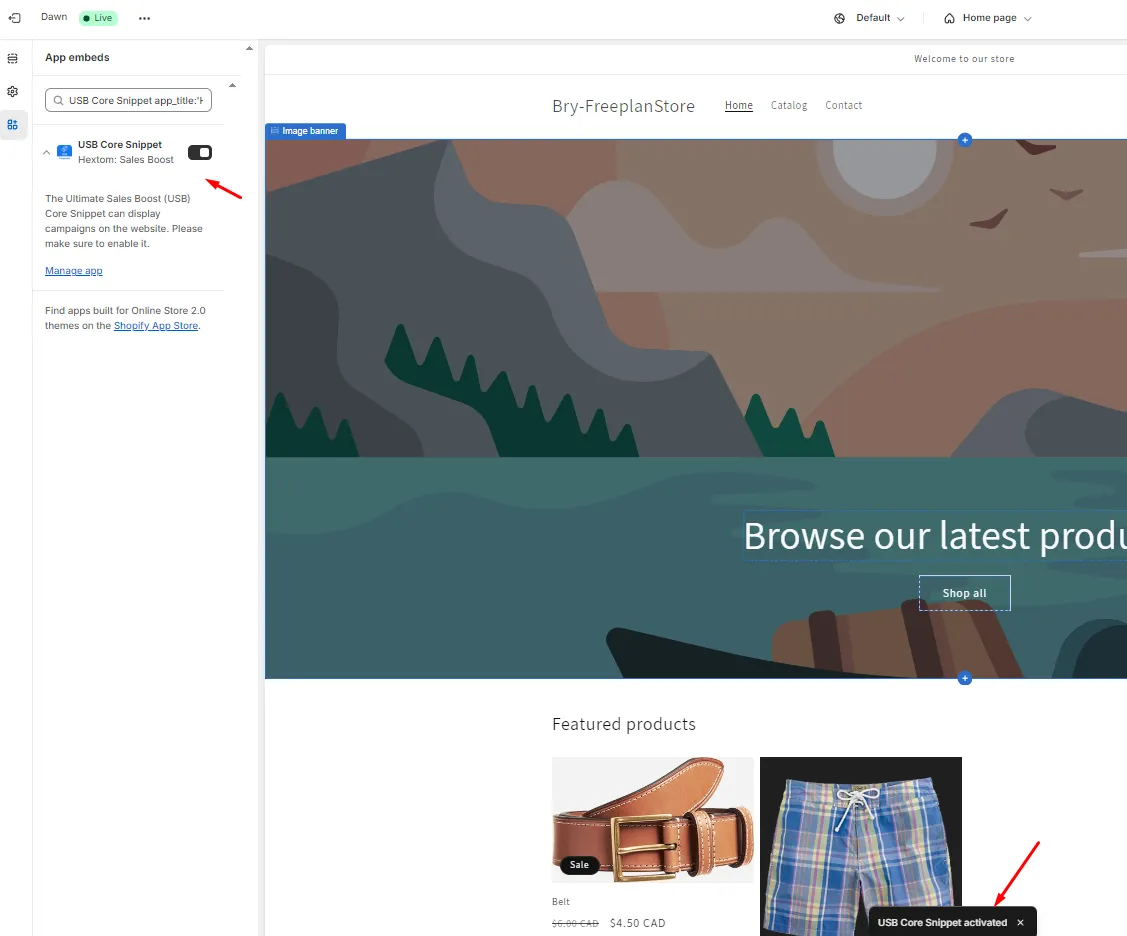Open the Home page template dropdown
The width and height of the screenshot is (1127, 936).
click(988, 18)
